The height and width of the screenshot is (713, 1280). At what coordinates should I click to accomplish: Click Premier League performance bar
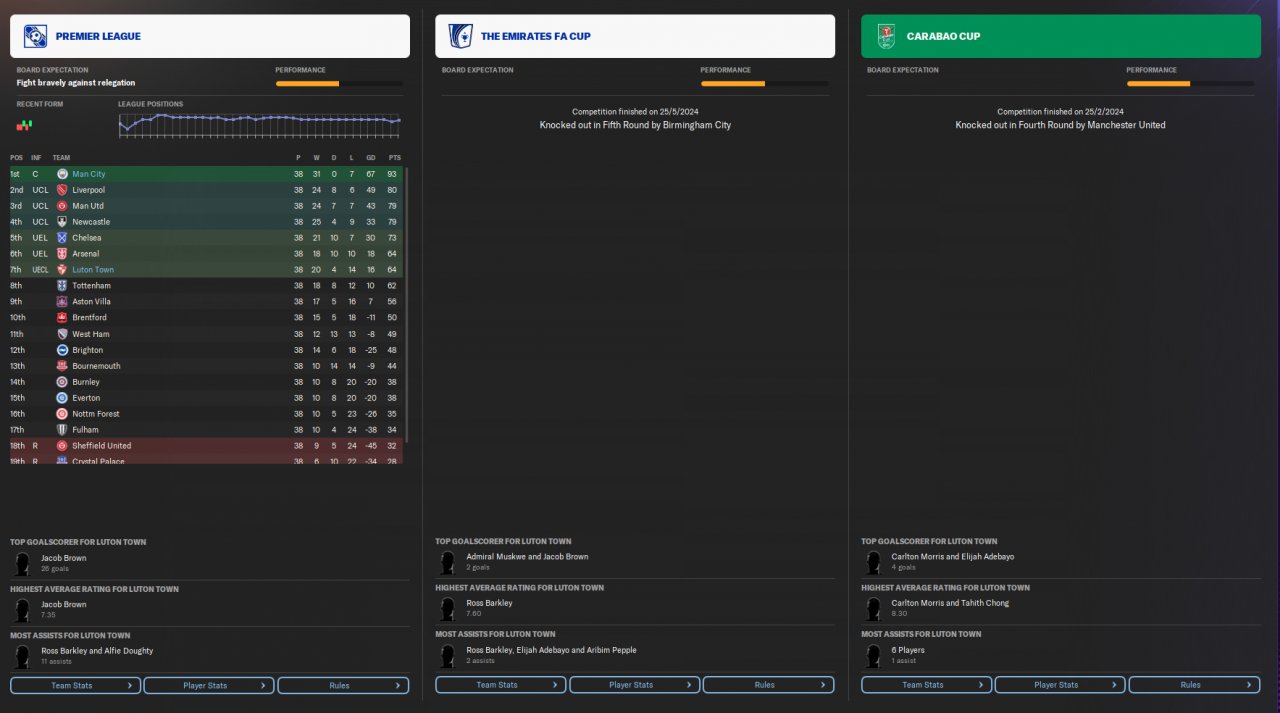340,84
